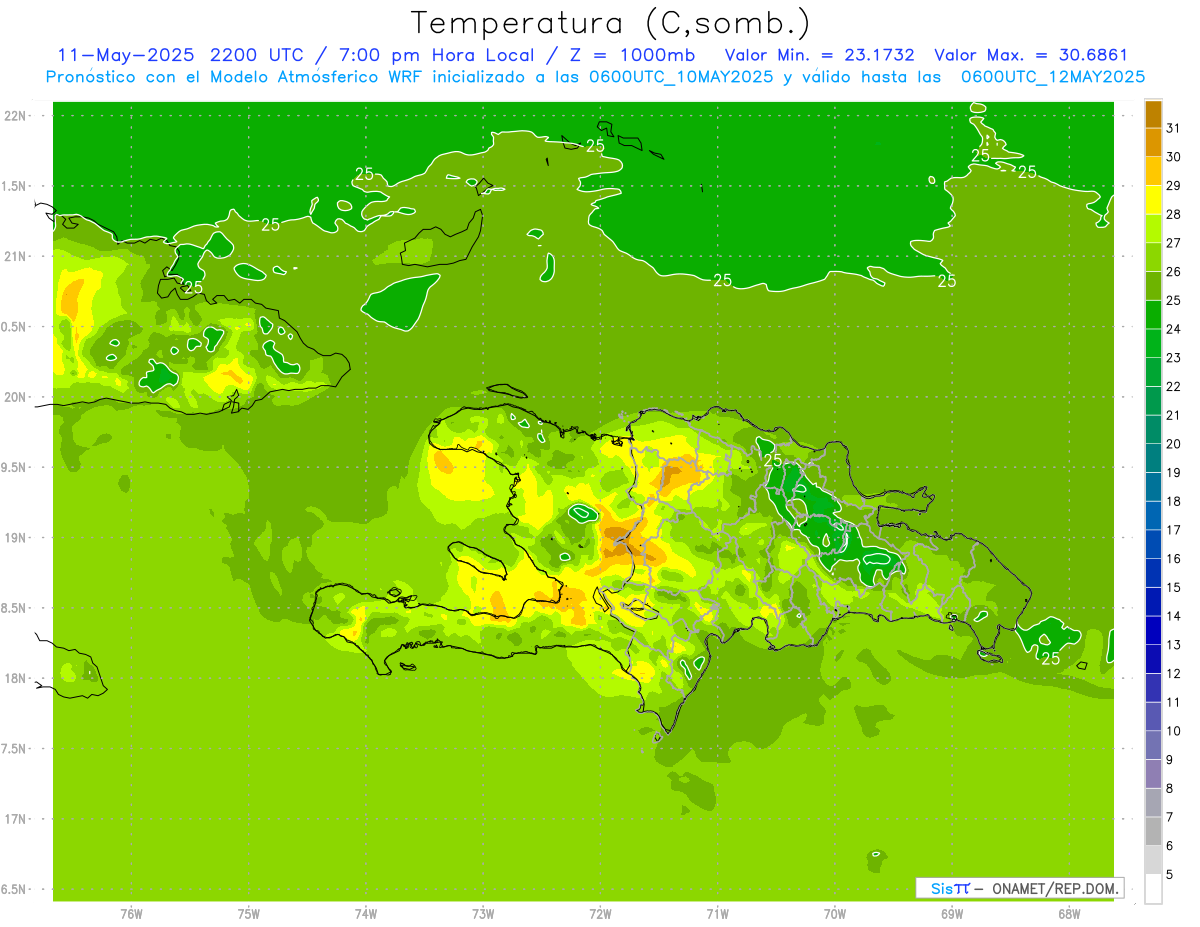Click the light-green swatch between 26 and 27
1200x927 pixels.
1153,257
